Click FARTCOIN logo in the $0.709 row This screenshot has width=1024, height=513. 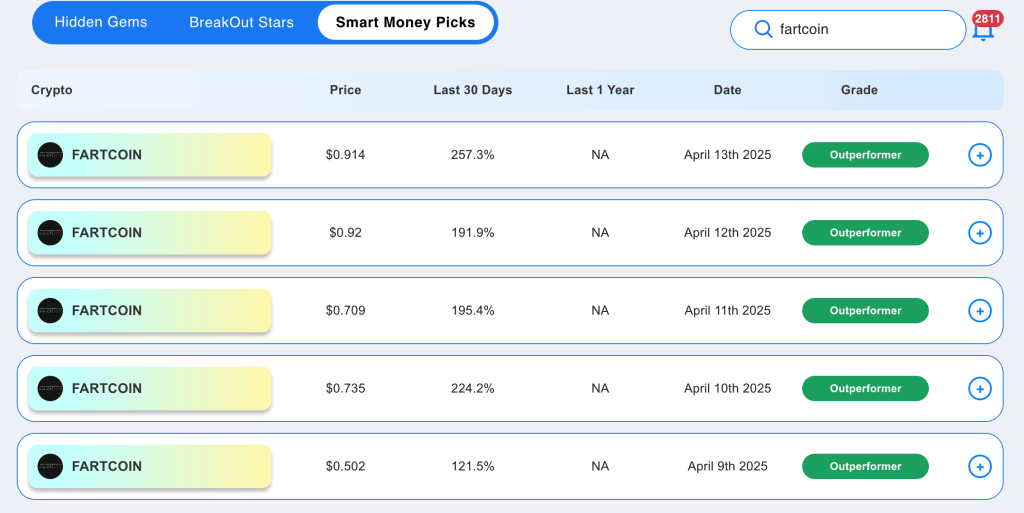[50, 311]
